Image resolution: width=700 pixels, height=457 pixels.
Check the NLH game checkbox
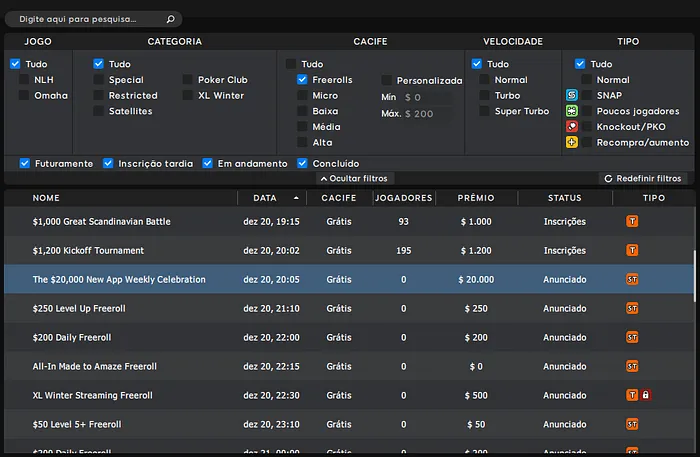[x=24, y=79]
